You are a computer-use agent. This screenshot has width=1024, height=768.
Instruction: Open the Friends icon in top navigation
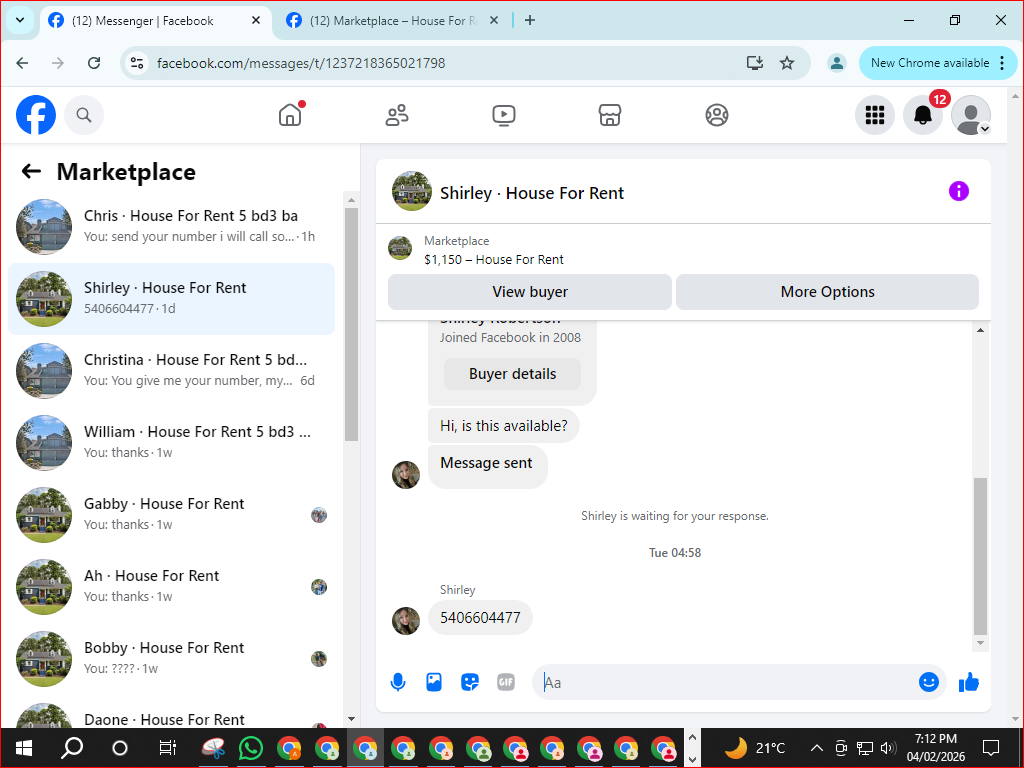tap(397, 115)
